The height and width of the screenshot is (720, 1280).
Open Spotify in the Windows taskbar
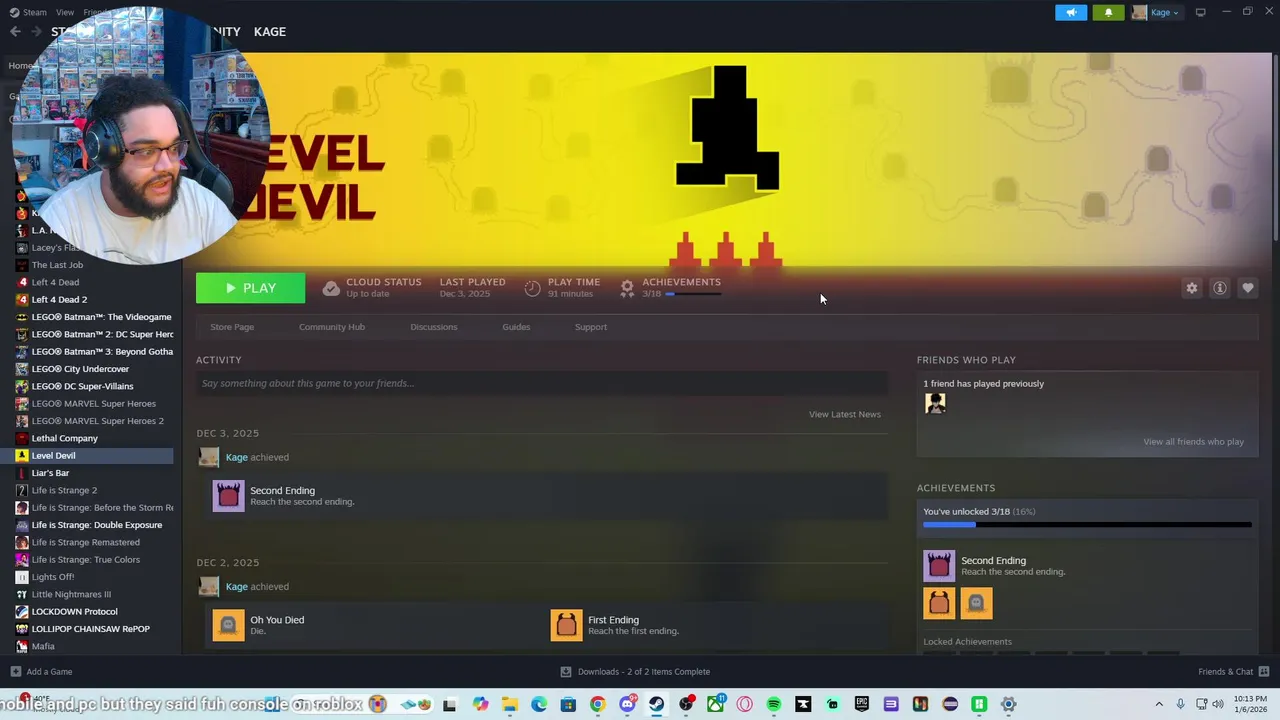(x=773, y=704)
